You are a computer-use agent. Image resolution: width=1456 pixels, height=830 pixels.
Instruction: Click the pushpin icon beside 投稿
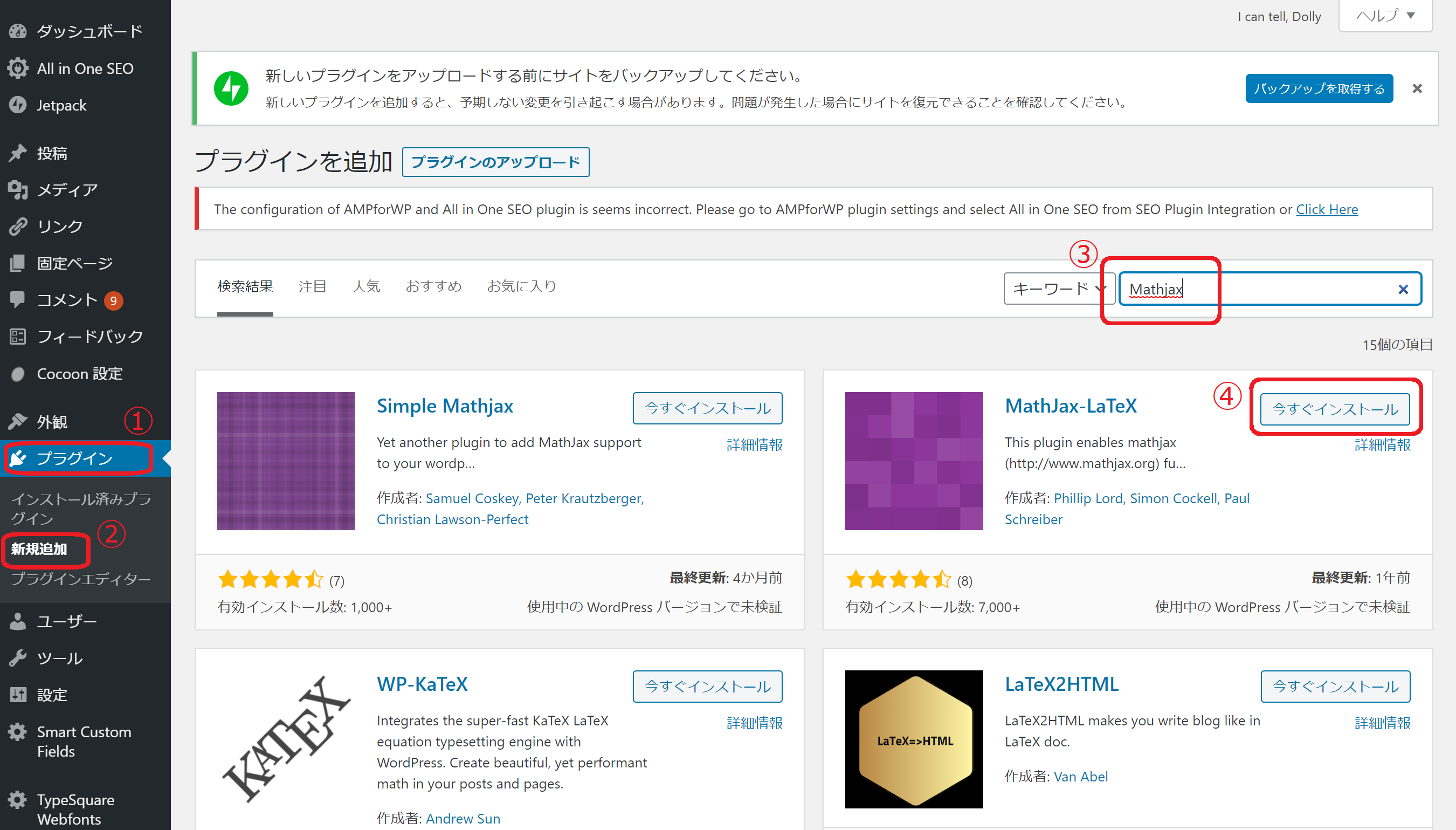(x=18, y=153)
